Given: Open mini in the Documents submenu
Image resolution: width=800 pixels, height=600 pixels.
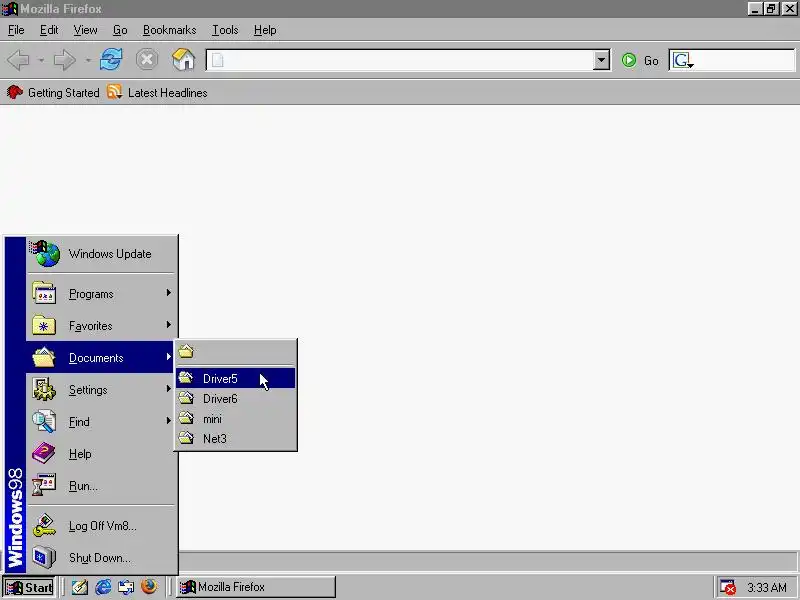Looking at the screenshot, I should click(x=235, y=419).
